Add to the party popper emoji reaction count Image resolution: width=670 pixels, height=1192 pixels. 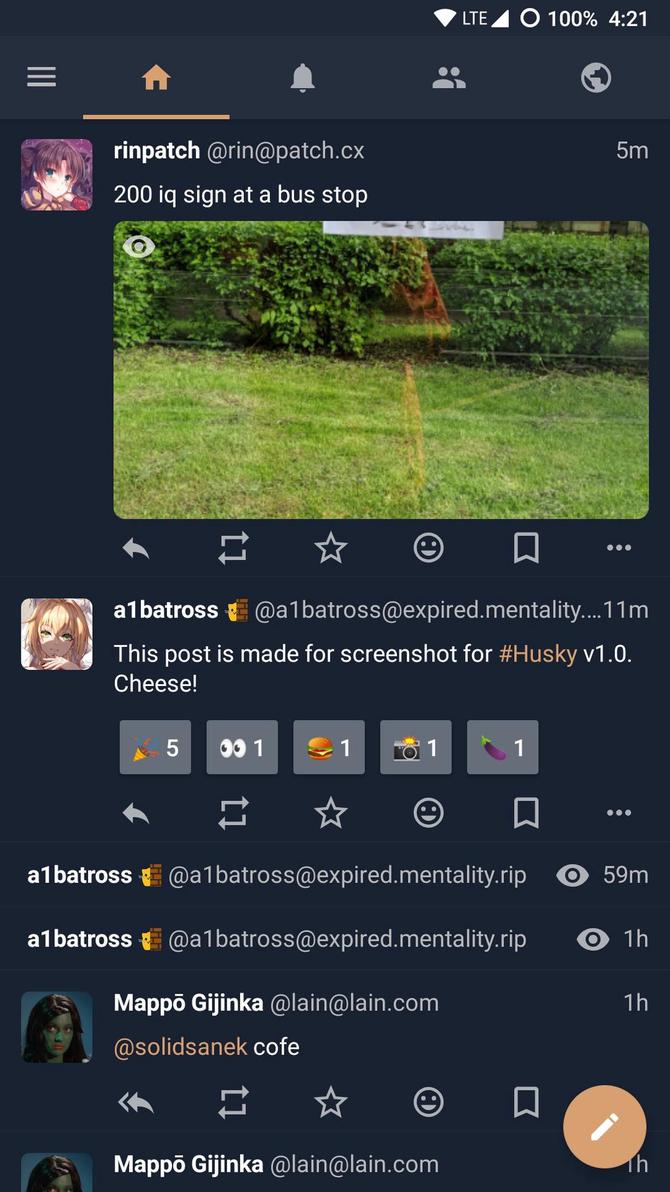(x=154, y=747)
